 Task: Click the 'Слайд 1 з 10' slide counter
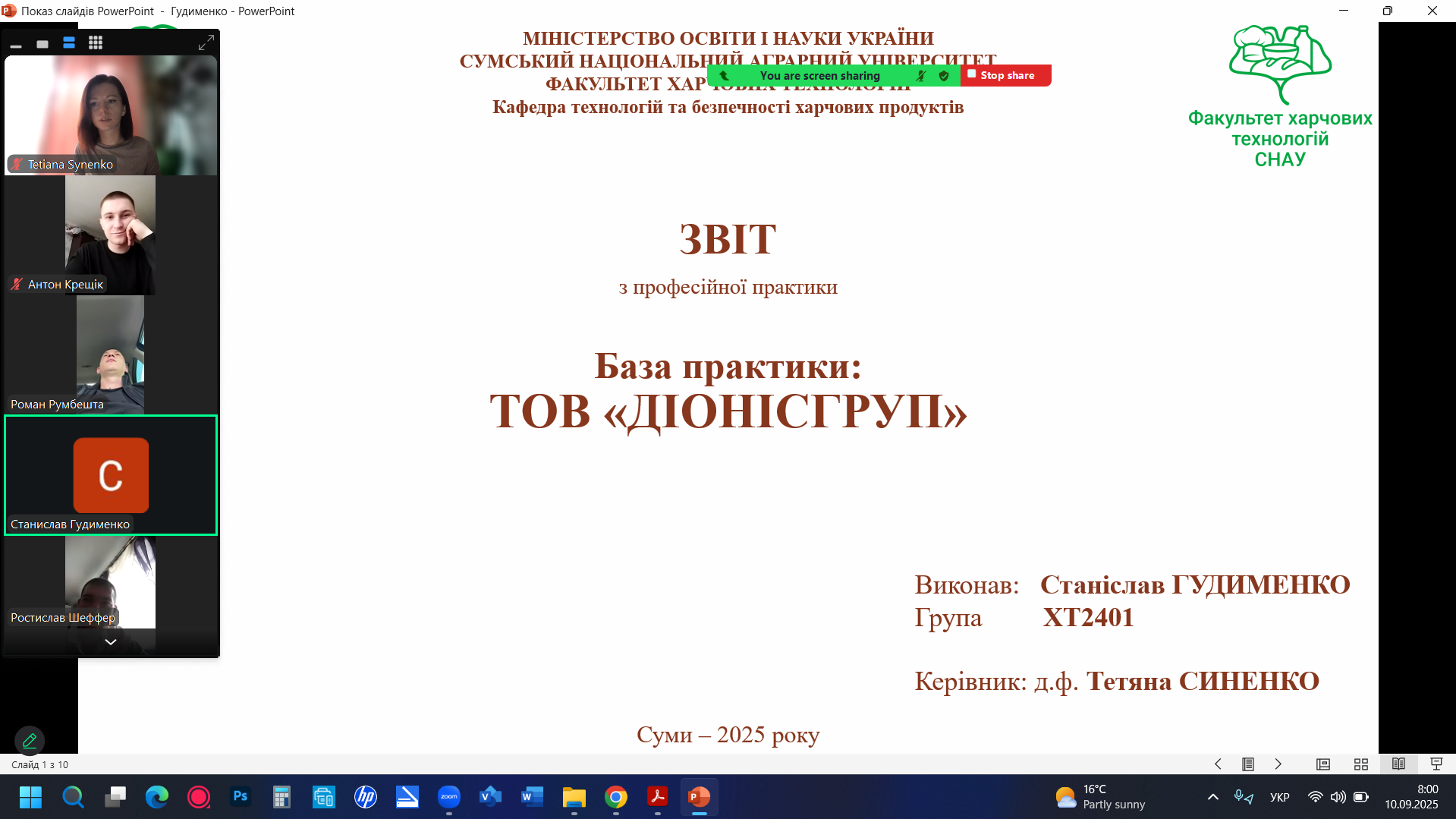click(x=39, y=765)
